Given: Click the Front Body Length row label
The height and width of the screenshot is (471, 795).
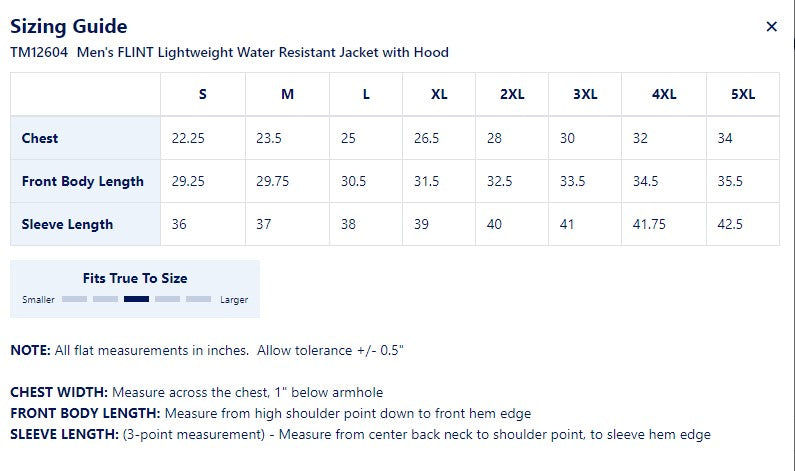Looking at the screenshot, I should pyautogui.click(x=83, y=181).
